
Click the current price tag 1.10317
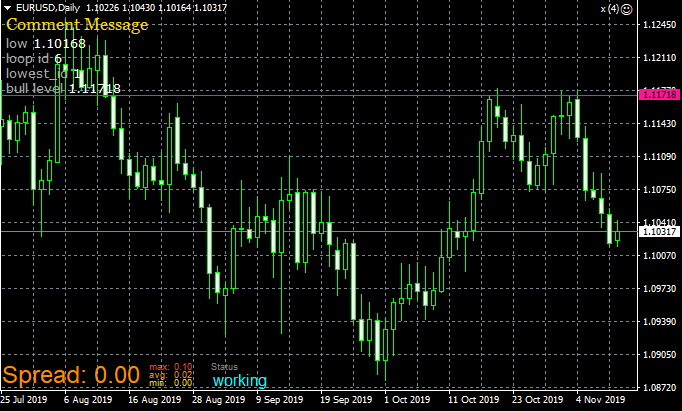click(x=659, y=232)
